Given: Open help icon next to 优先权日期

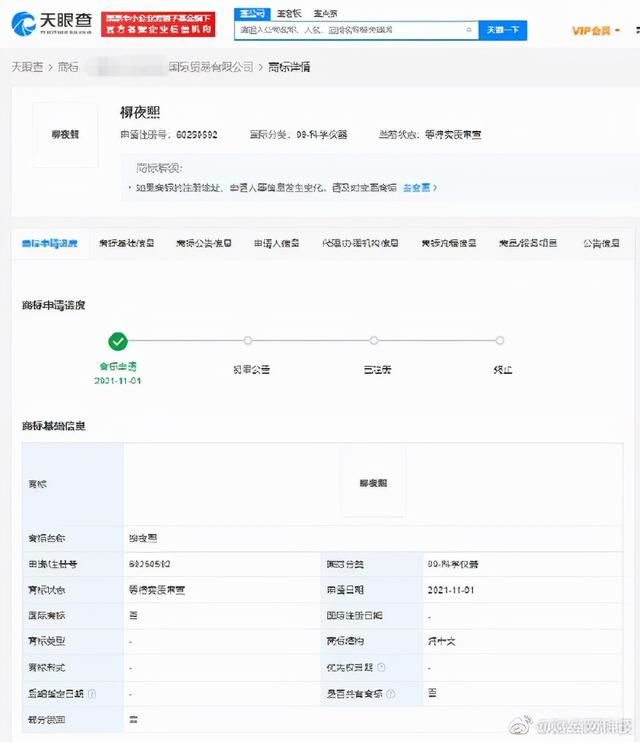Looking at the screenshot, I should 382,667.
